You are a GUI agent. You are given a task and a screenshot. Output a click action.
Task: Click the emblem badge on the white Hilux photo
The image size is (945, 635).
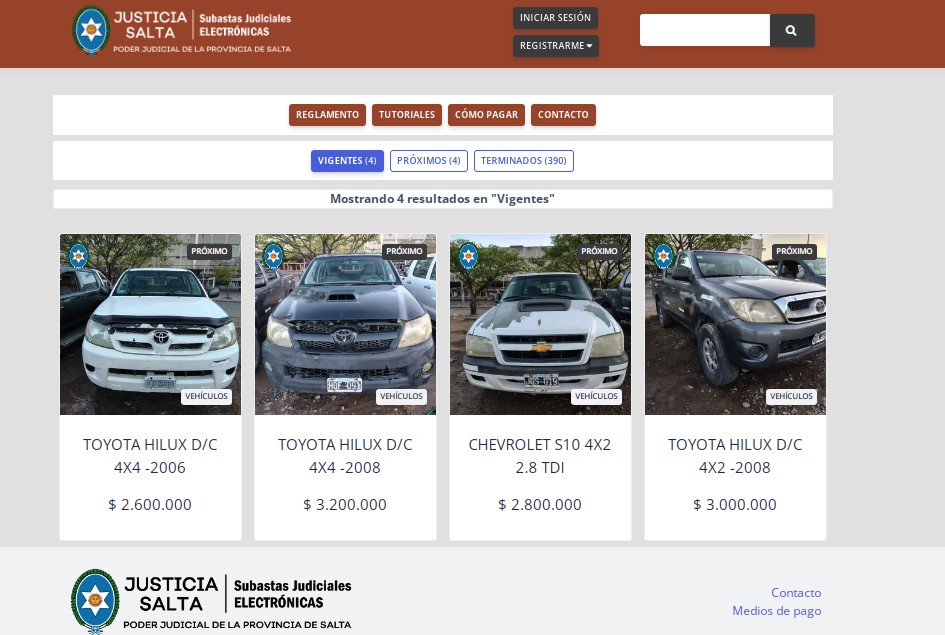tap(78, 256)
